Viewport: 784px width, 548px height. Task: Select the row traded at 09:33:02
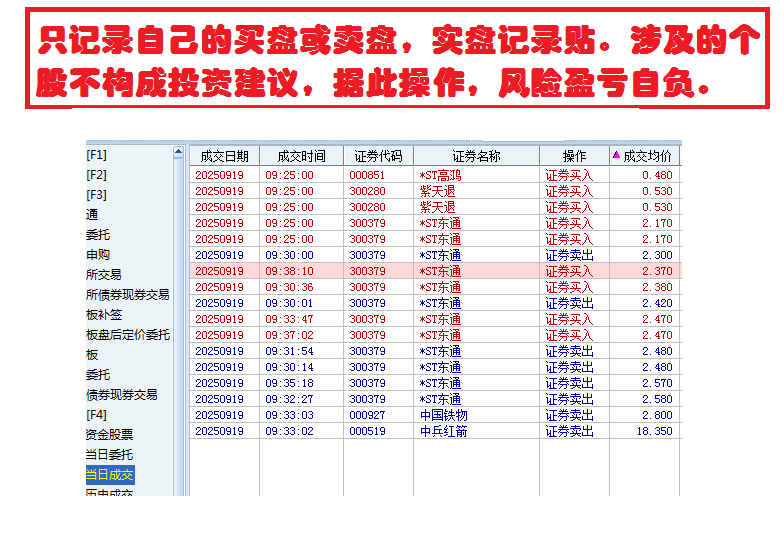[435, 431]
